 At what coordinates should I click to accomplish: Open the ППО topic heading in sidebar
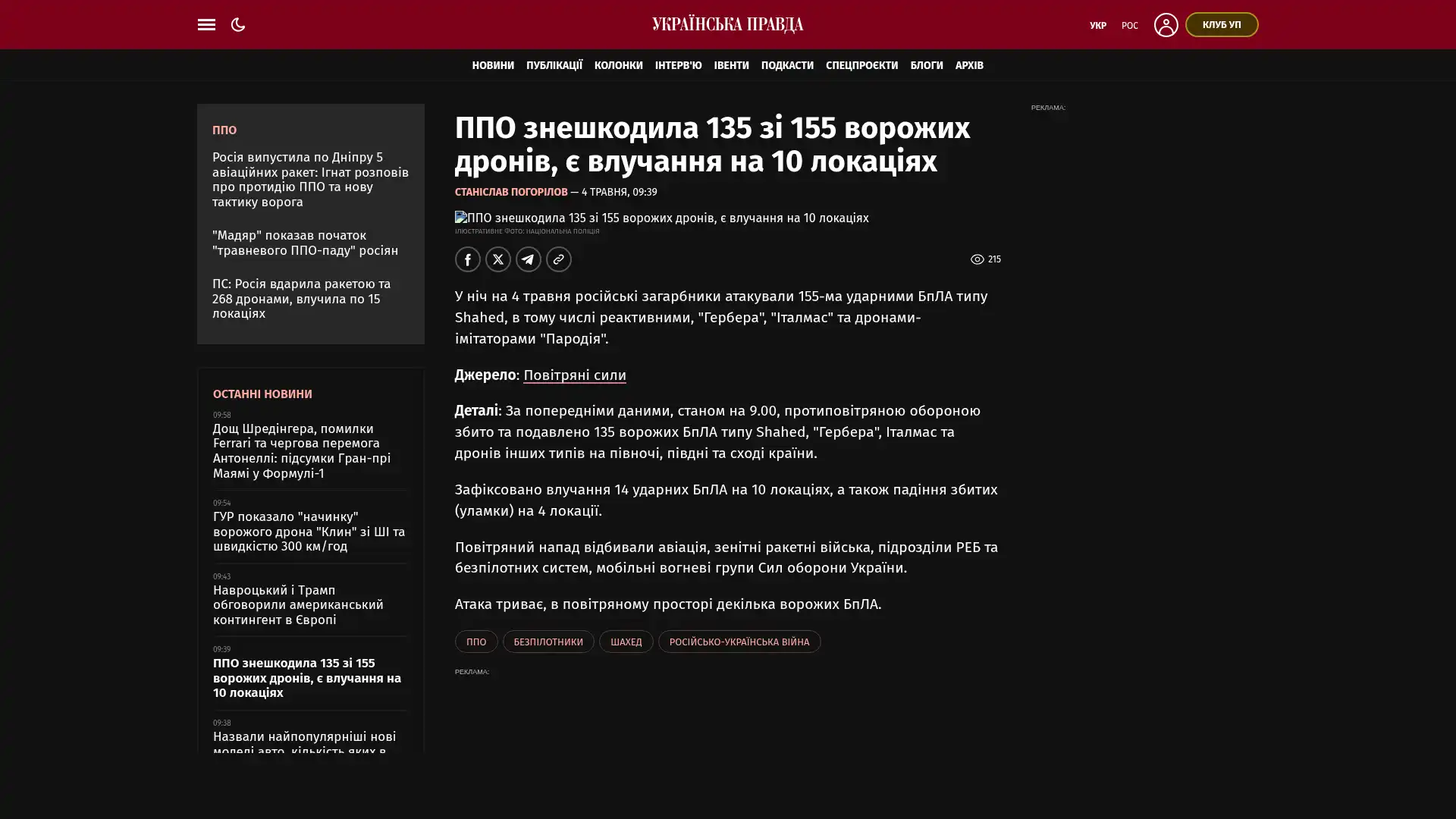coord(224,130)
